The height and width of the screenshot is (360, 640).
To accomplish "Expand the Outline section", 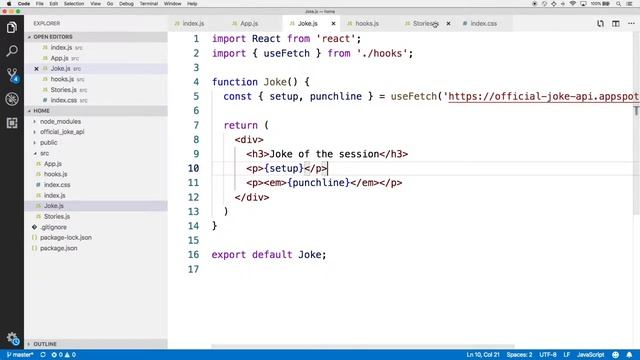I will (96, 344).
